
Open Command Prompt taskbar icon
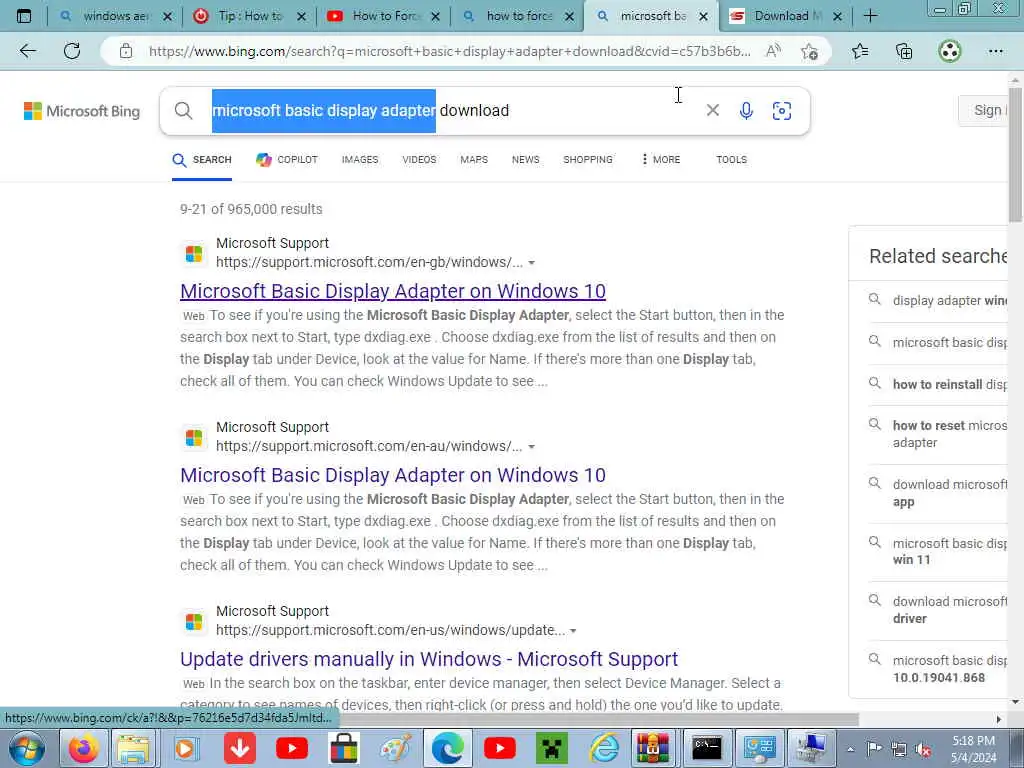click(x=707, y=748)
